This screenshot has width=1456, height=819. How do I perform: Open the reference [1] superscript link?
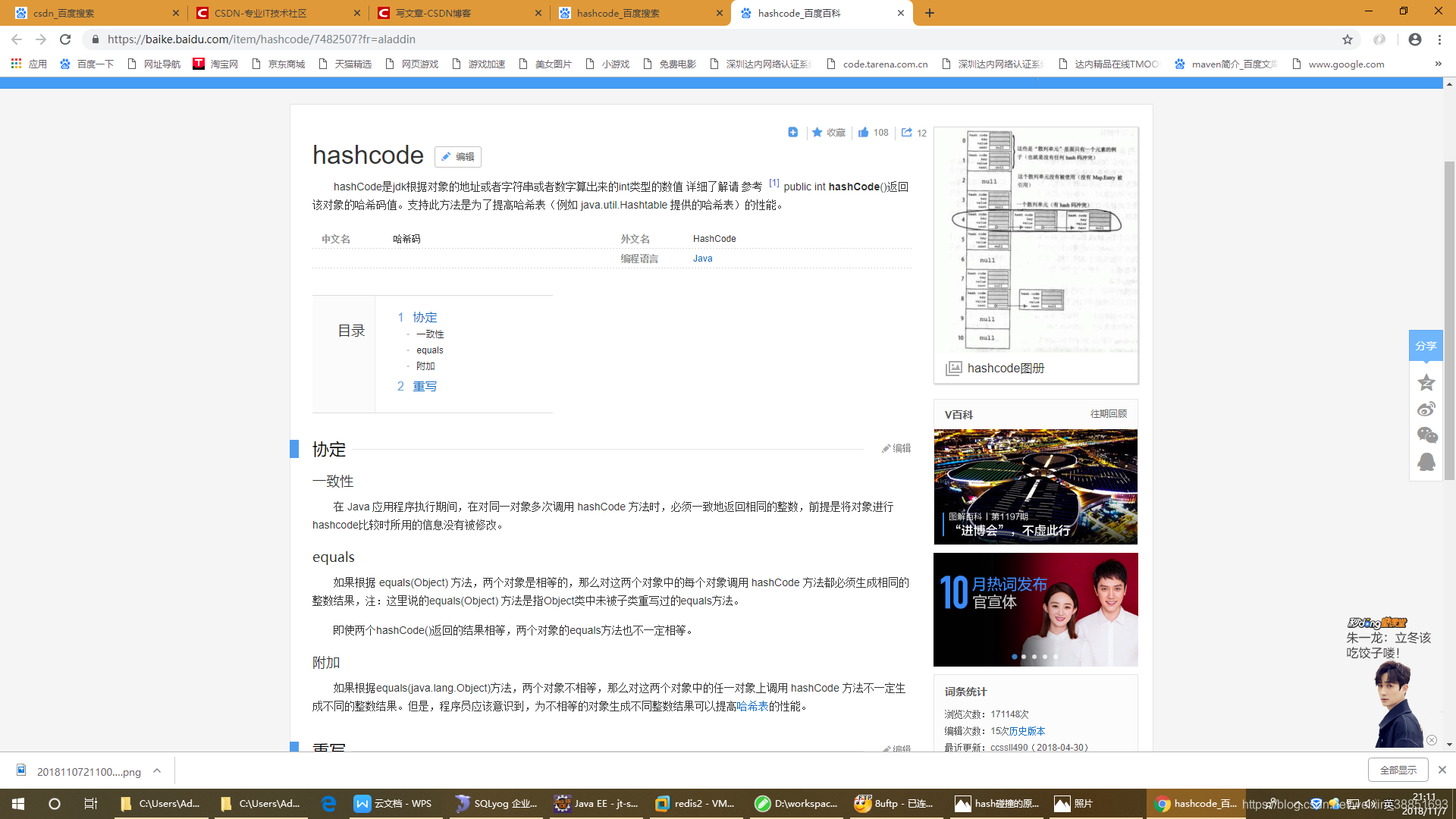point(773,183)
